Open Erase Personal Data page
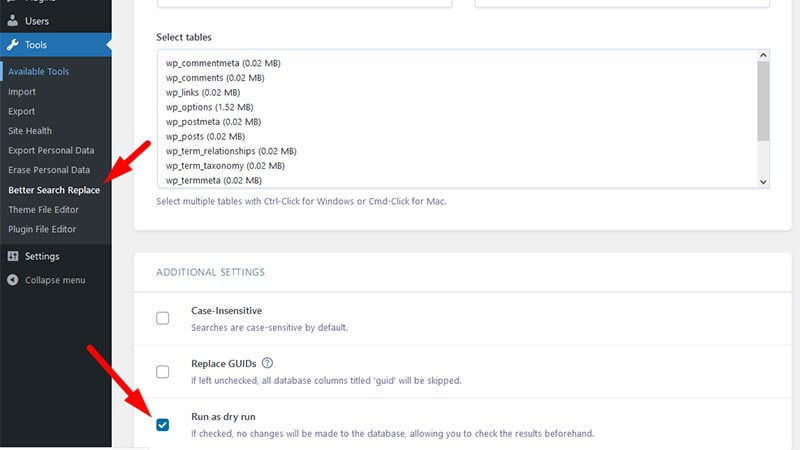The height and width of the screenshot is (450, 800). (49, 170)
